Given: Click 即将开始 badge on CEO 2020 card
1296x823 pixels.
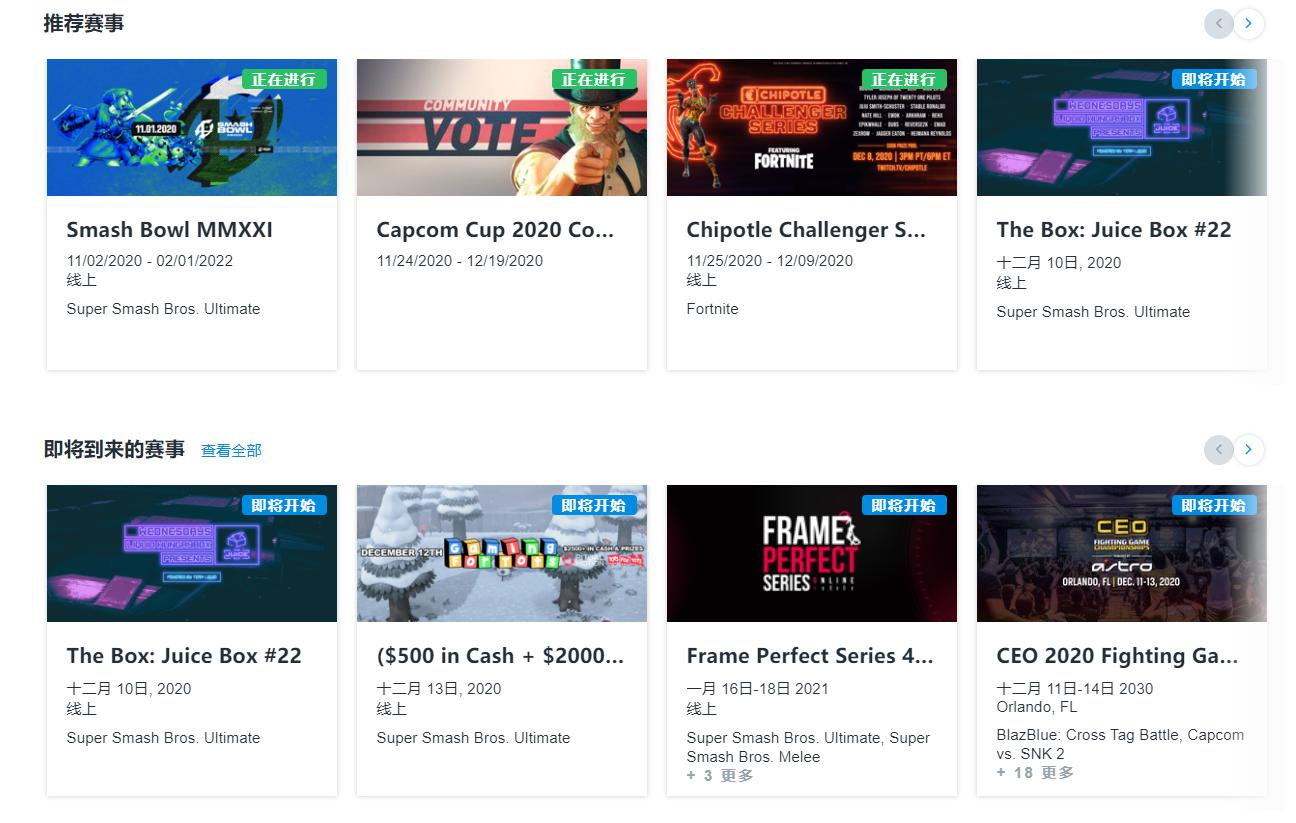Looking at the screenshot, I should 1214,505.
